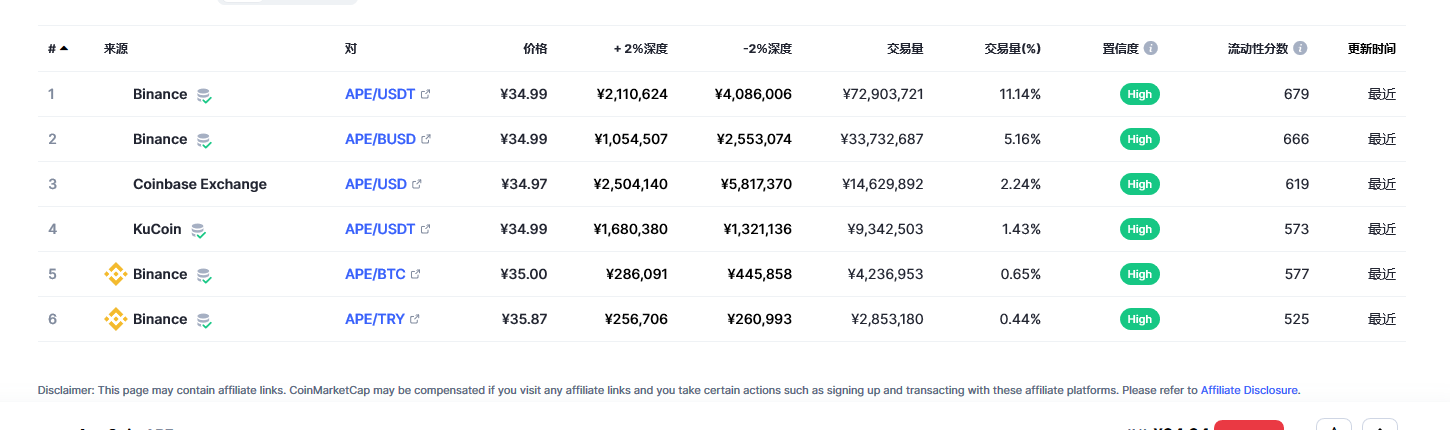Click the 更新时间 column header
1450x430 pixels.
coord(1372,48)
